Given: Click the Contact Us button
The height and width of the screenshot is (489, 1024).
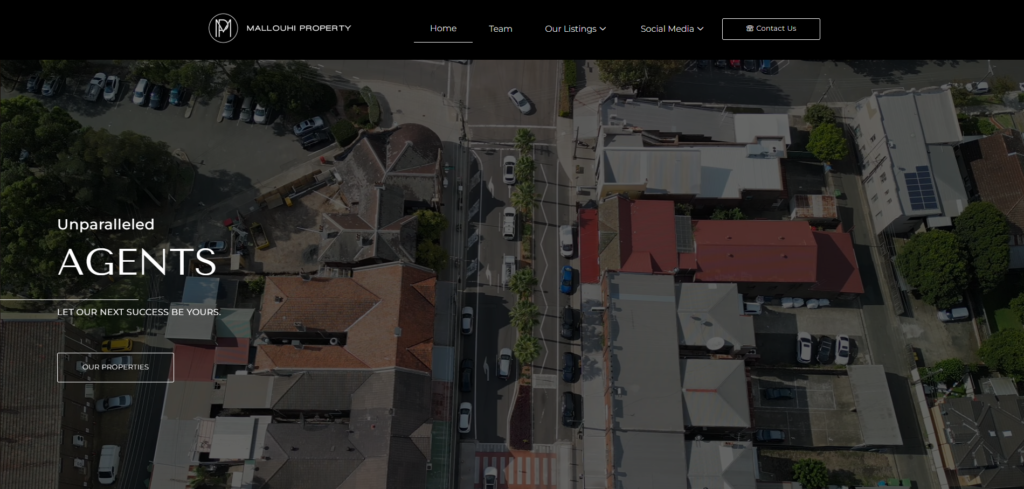Looking at the screenshot, I should pyautogui.click(x=771, y=29).
